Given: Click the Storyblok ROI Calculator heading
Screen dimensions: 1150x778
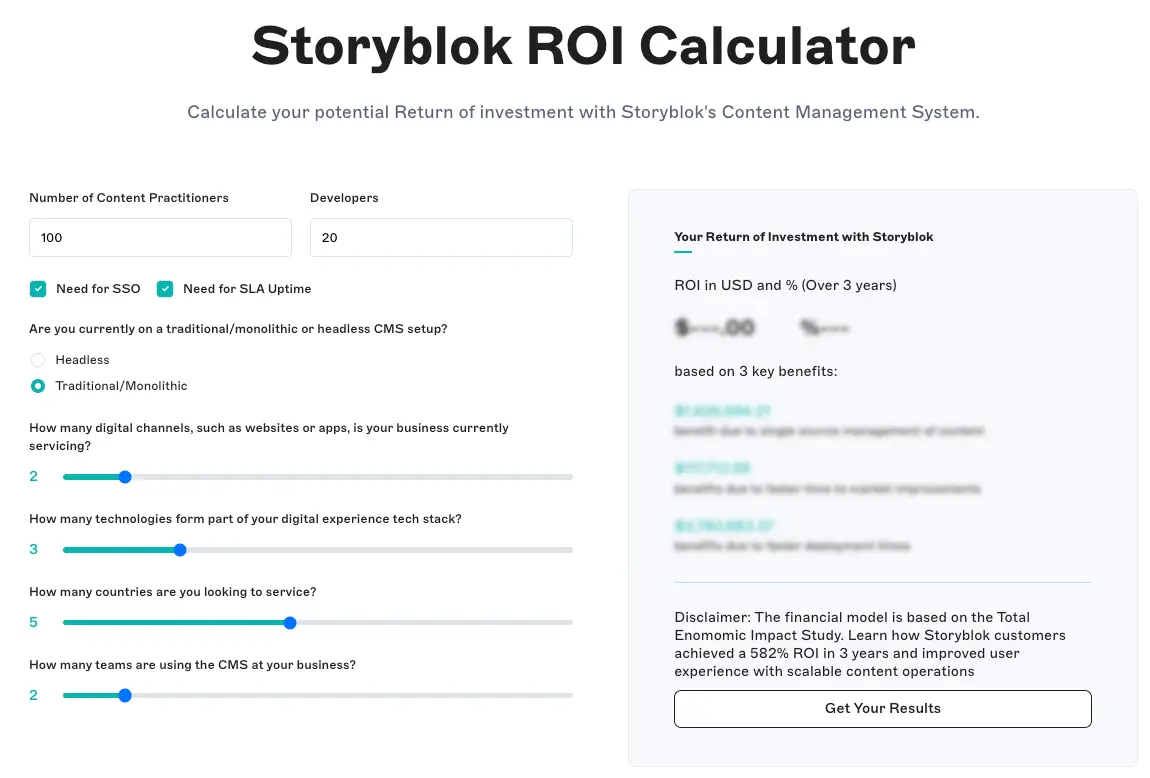Looking at the screenshot, I should tap(584, 46).
